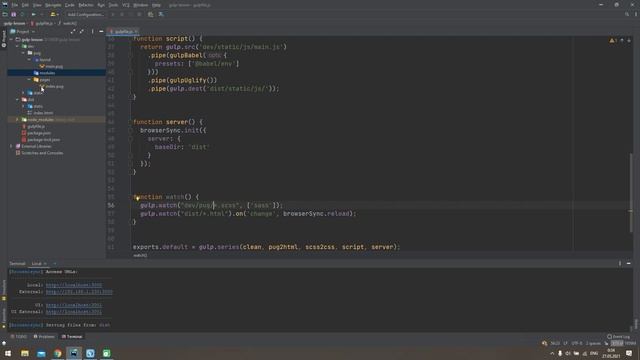Screen dimensions: 640x360
Task: Select the gulpfile.js editor tab
Action: pyautogui.click(x=123, y=31)
